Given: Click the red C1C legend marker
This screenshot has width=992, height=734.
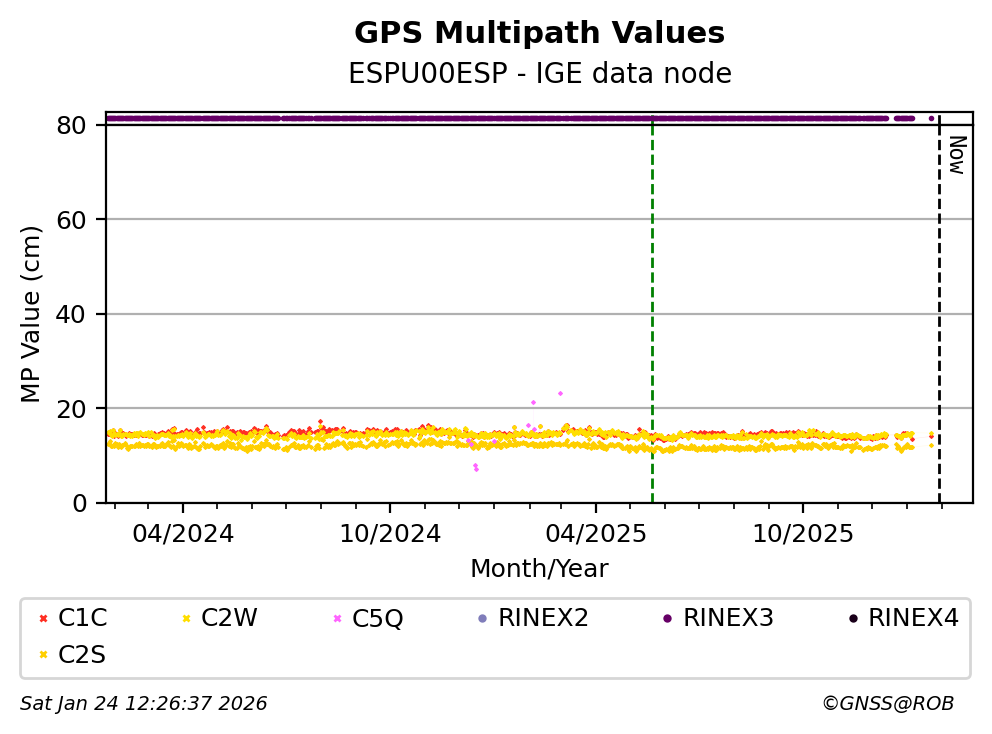Looking at the screenshot, I should pos(42,619).
